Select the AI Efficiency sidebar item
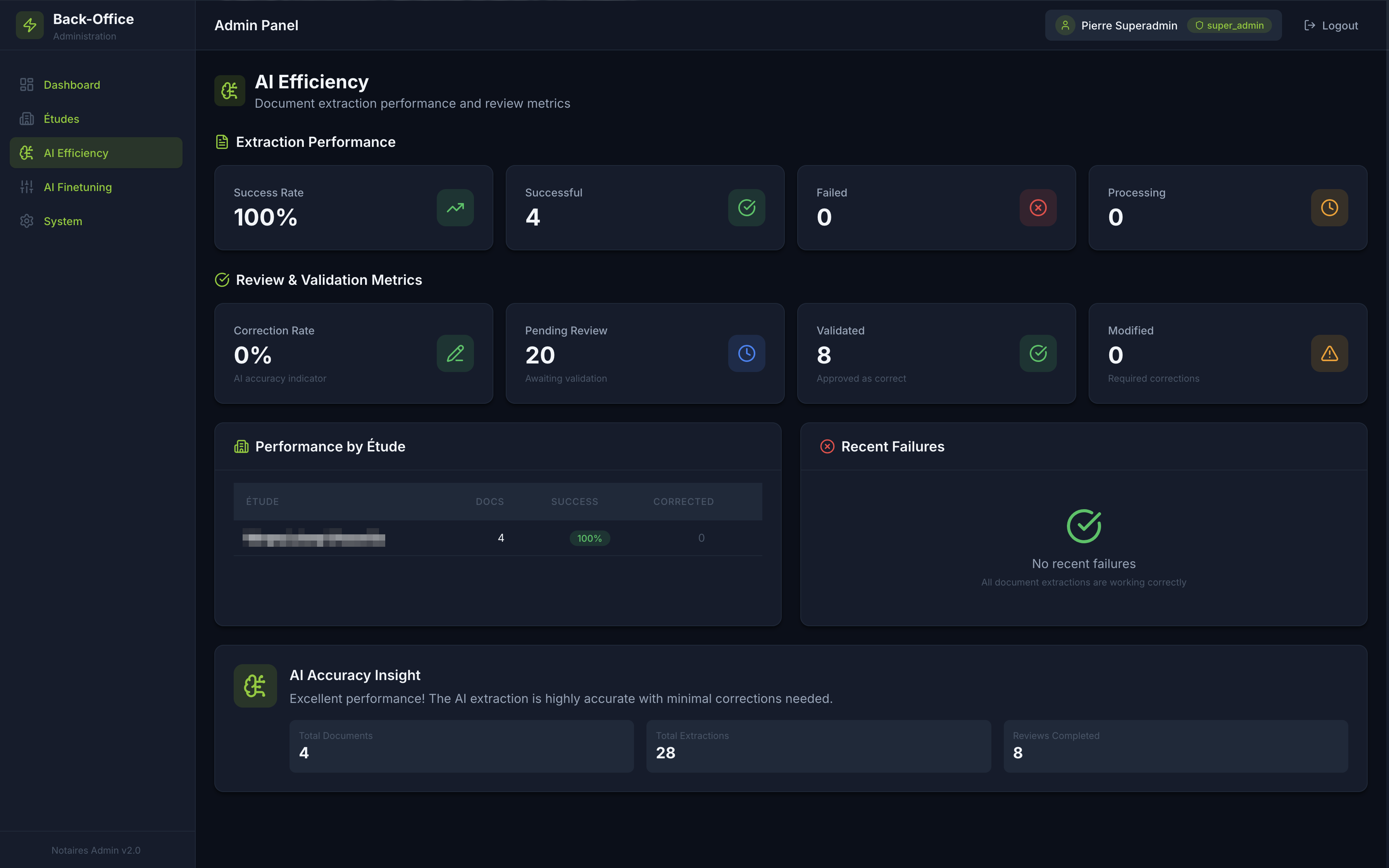 coord(76,153)
